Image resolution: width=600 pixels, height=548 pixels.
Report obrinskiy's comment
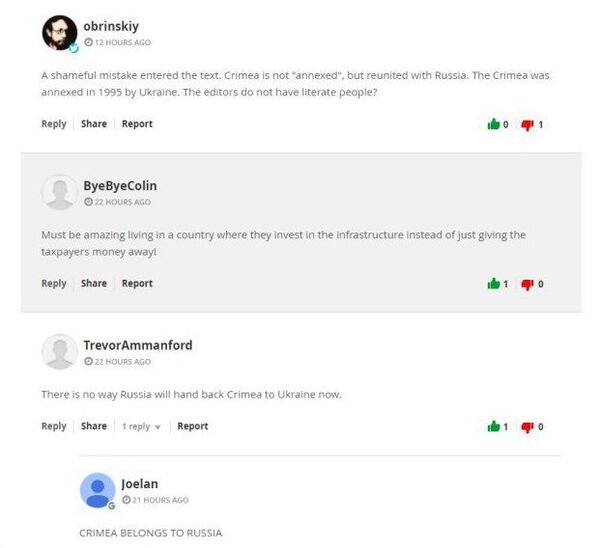tap(137, 124)
